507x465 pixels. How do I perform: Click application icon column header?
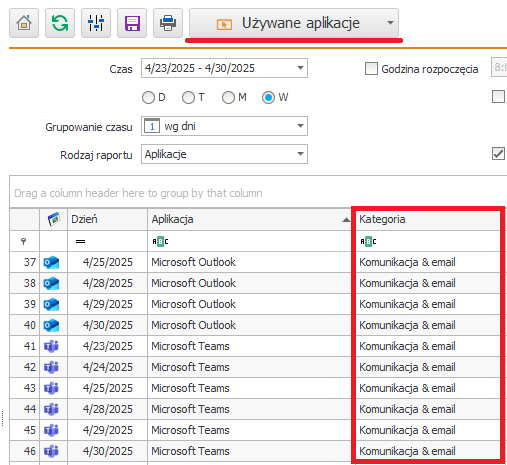[x=54, y=219]
